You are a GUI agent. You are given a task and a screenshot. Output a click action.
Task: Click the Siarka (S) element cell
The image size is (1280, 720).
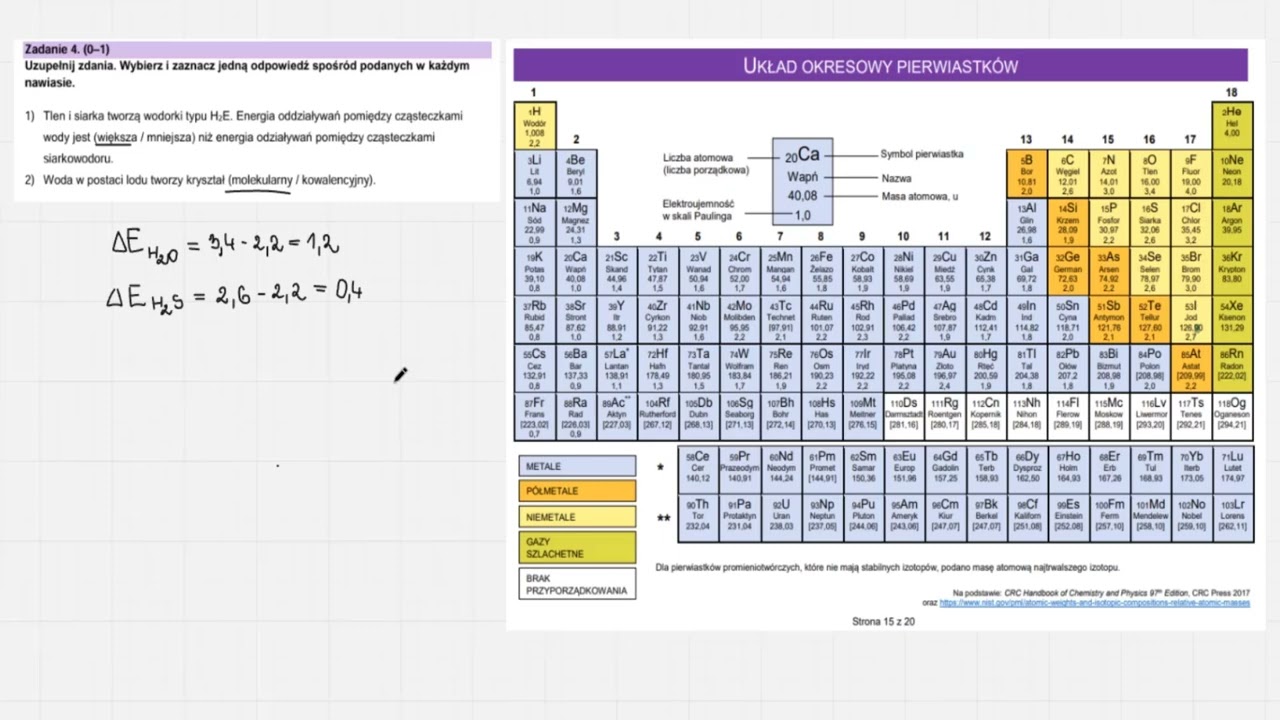pyautogui.click(x=1150, y=222)
